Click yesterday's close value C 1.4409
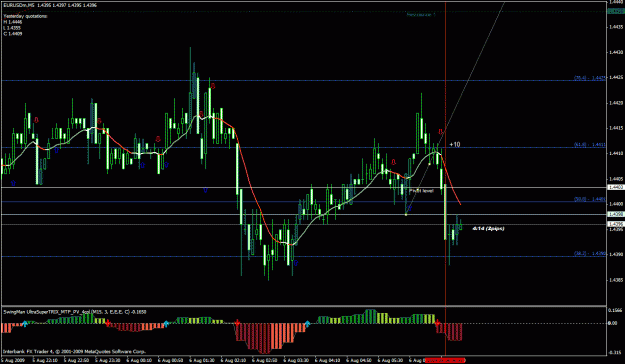 click(13, 34)
